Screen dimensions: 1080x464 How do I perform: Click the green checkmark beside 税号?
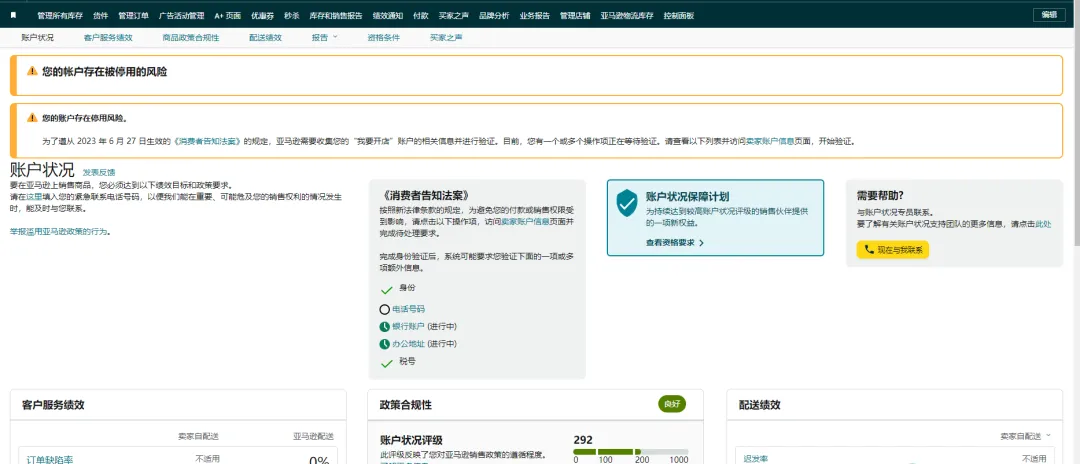386,362
